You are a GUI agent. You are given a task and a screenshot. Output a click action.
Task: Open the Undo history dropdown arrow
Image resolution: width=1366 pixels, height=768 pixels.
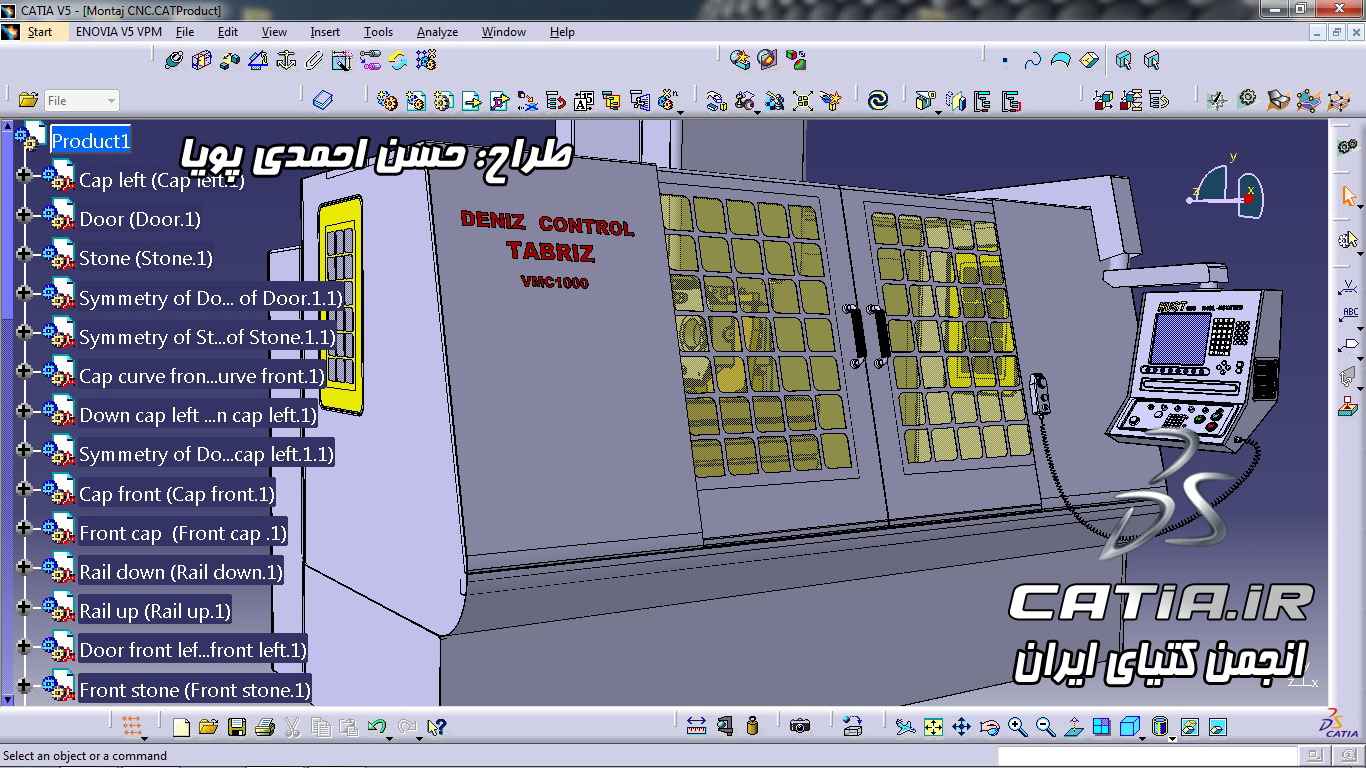click(x=389, y=739)
